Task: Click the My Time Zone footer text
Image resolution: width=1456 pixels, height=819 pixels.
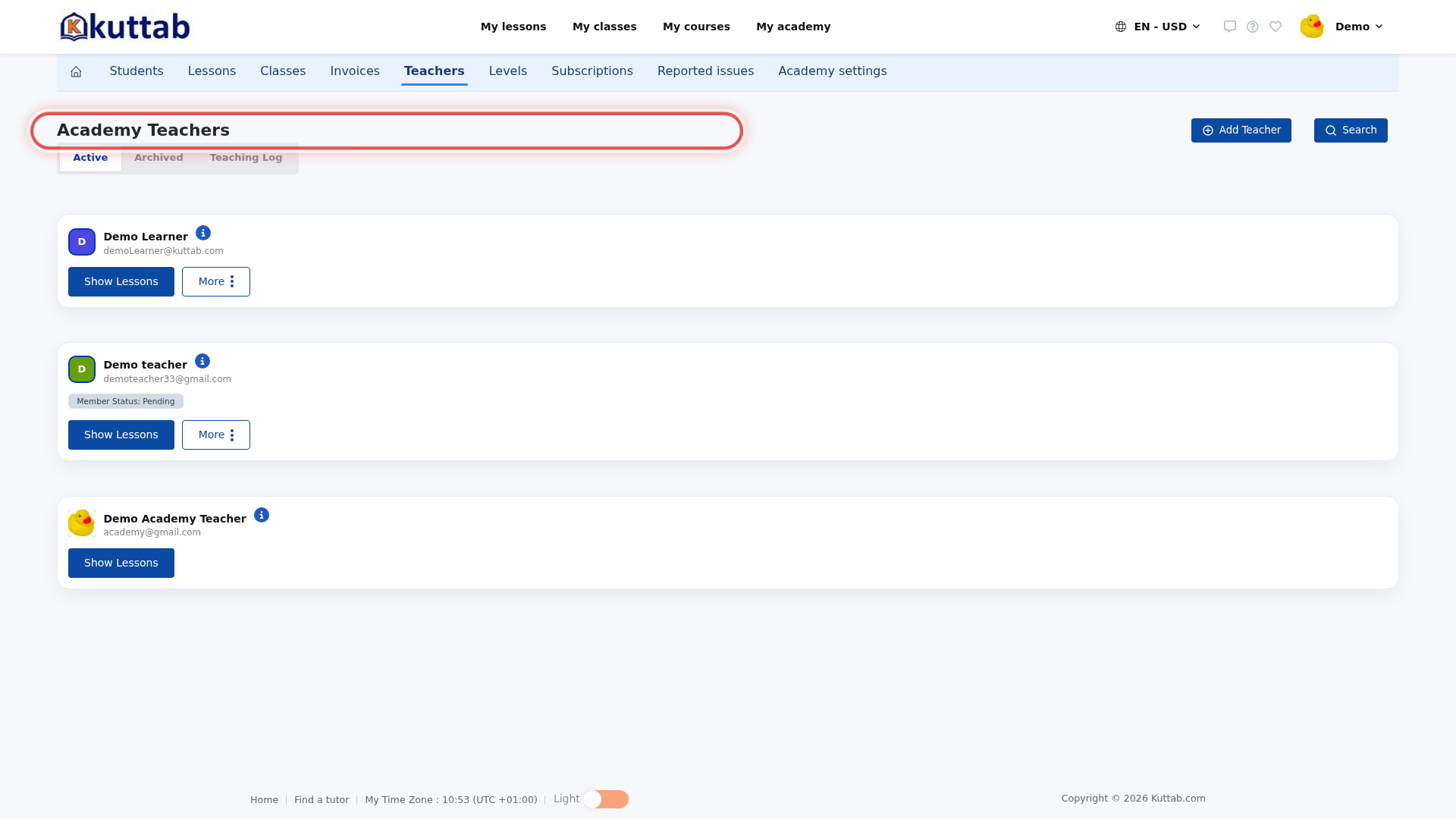Action: click(451, 800)
